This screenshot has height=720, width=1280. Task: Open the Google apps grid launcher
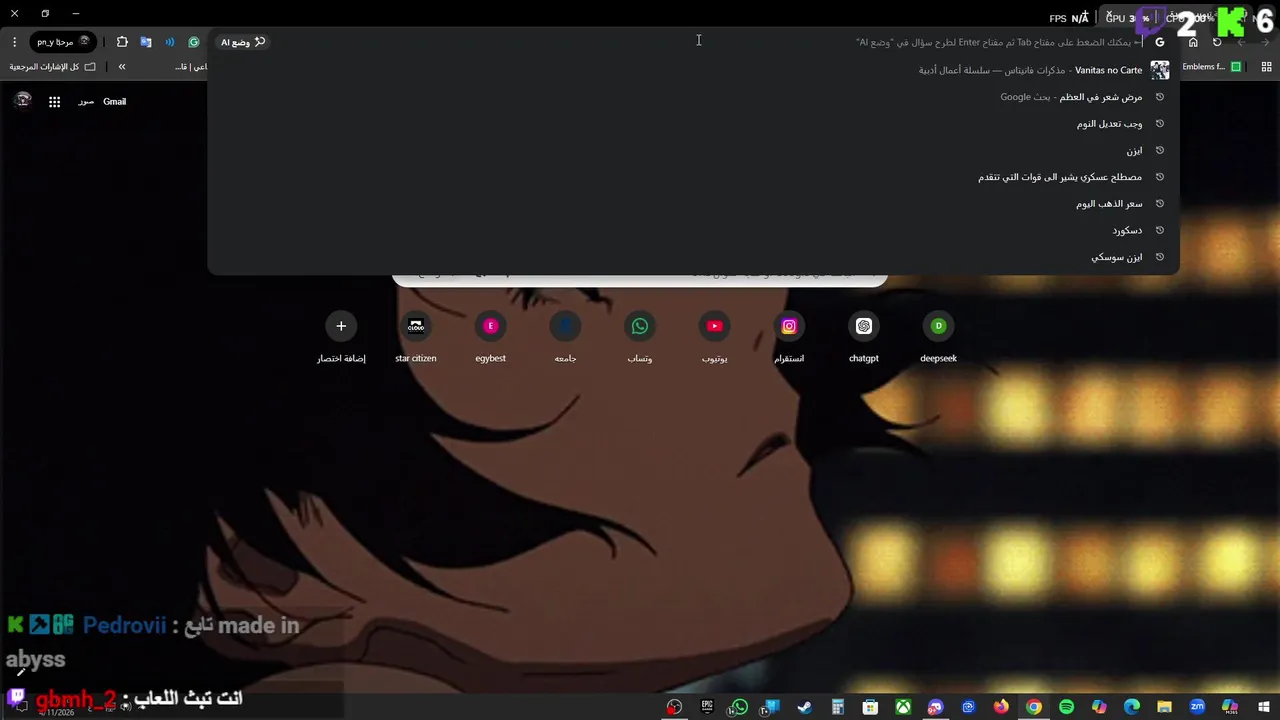click(x=54, y=101)
